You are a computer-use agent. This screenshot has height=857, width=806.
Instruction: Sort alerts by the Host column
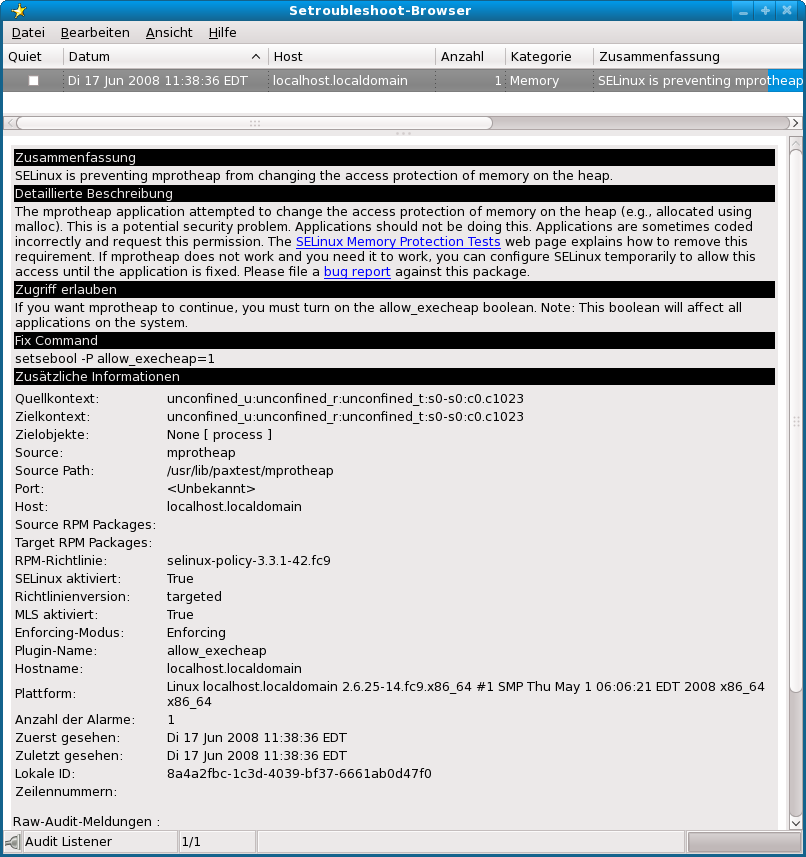point(351,57)
